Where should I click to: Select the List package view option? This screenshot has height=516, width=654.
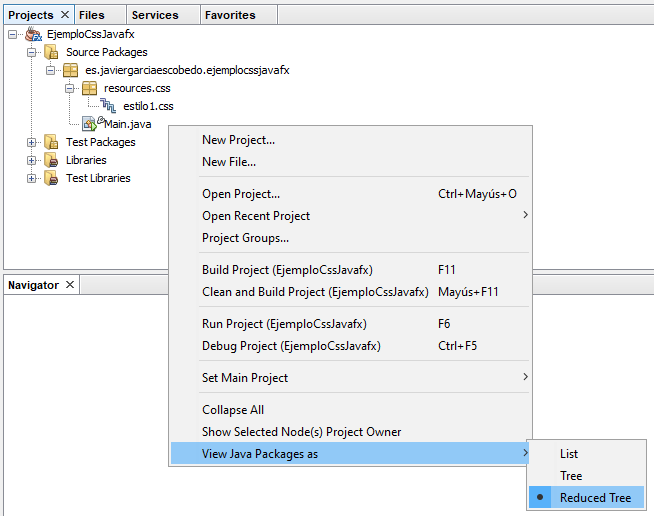(569, 454)
